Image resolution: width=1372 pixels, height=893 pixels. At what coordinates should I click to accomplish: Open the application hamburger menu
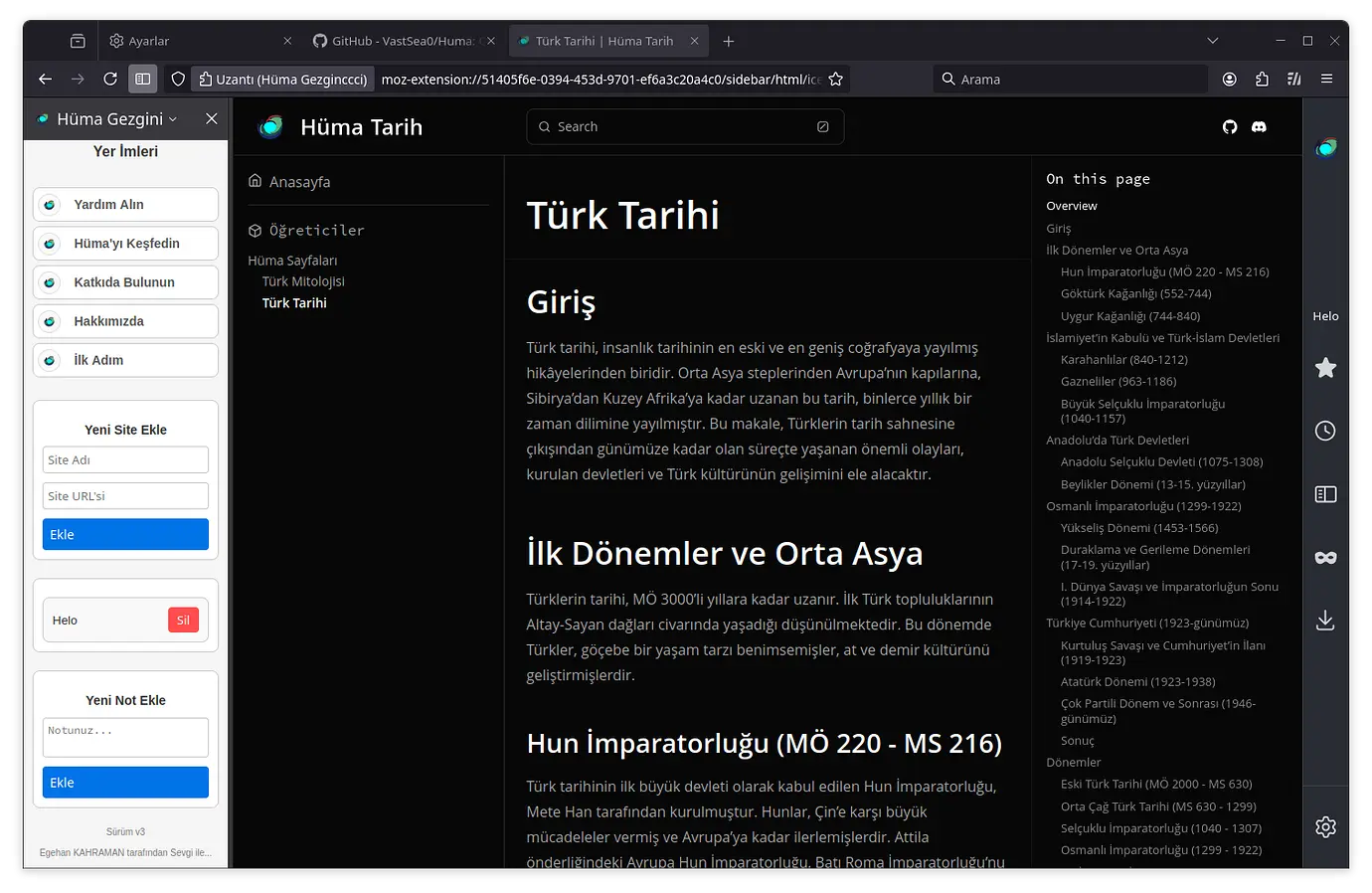point(1326,79)
